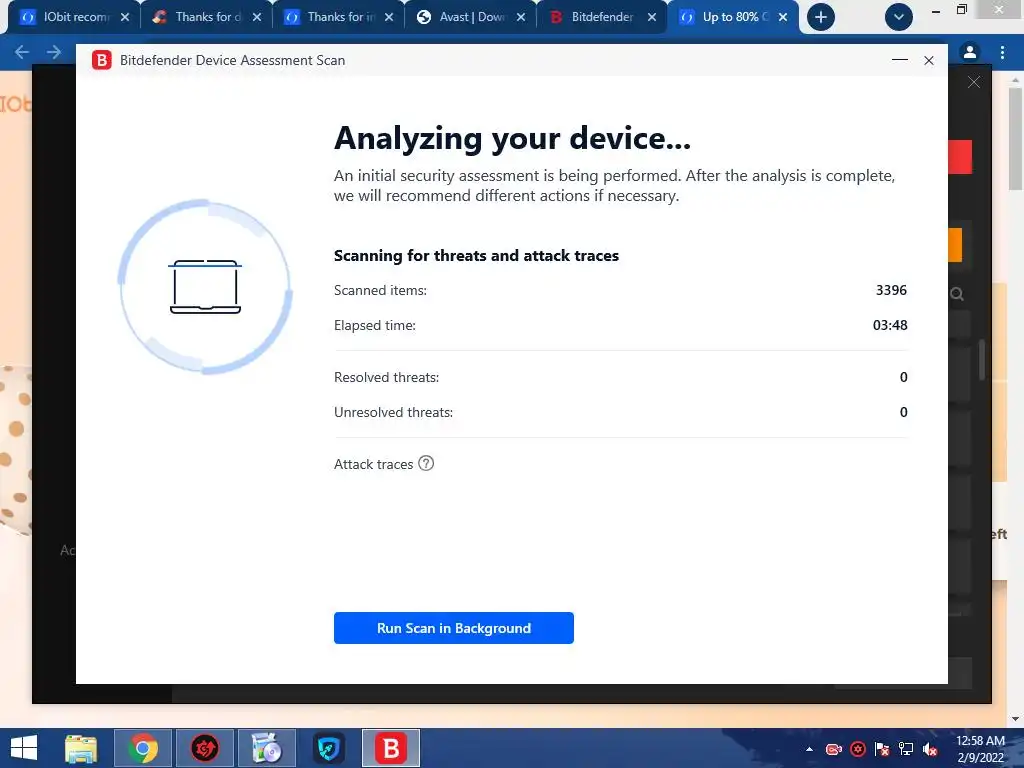Close the Bitdefender Device Assessment Scan window
Image resolution: width=1024 pixels, height=768 pixels.
(929, 60)
